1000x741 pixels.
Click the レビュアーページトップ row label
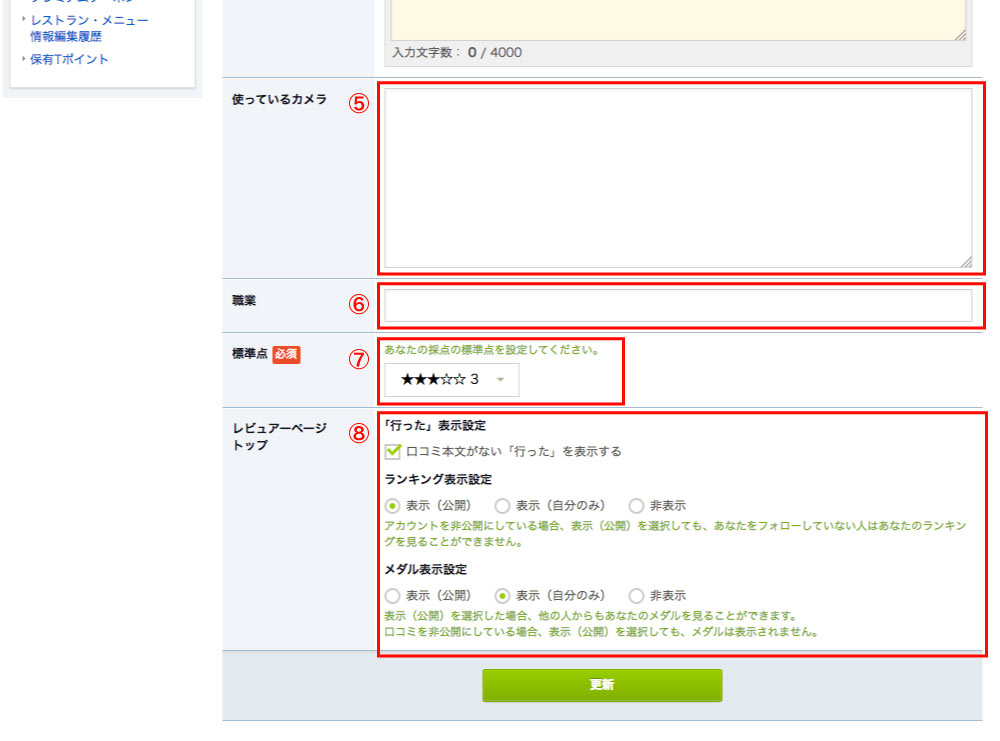click(x=279, y=436)
